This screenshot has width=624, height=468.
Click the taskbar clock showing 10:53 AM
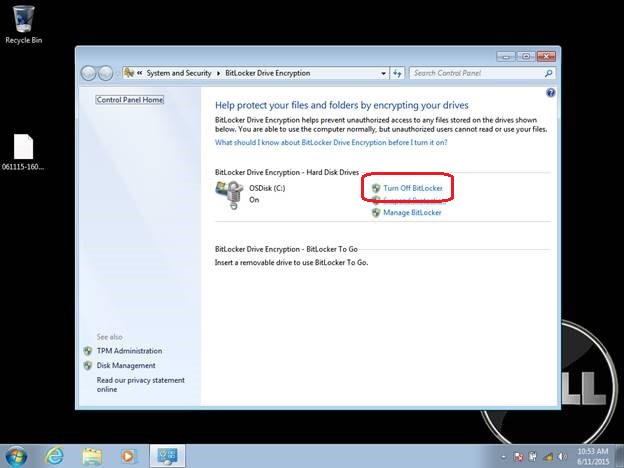tap(593, 456)
